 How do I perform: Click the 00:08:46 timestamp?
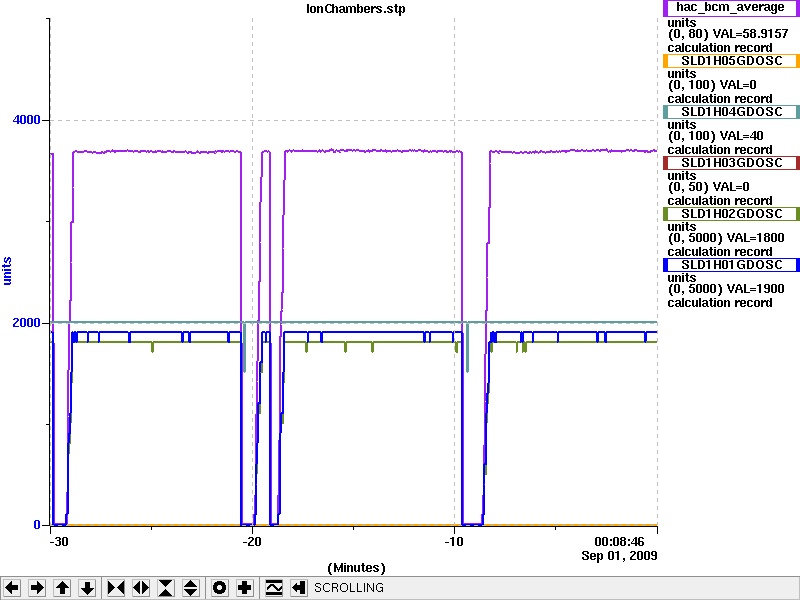click(619, 542)
